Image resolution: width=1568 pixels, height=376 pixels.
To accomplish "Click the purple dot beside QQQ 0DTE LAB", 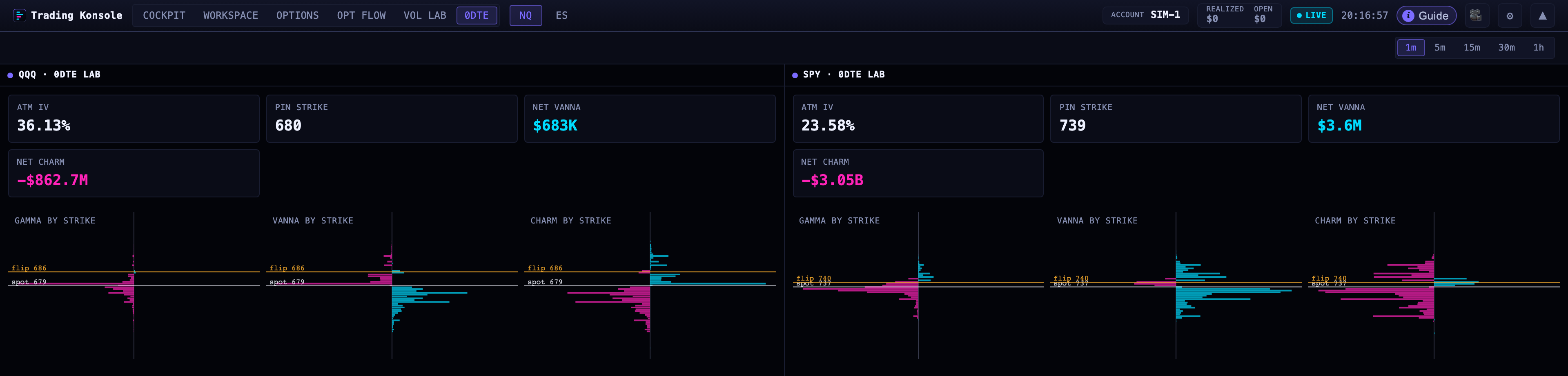I will click(x=10, y=75).
